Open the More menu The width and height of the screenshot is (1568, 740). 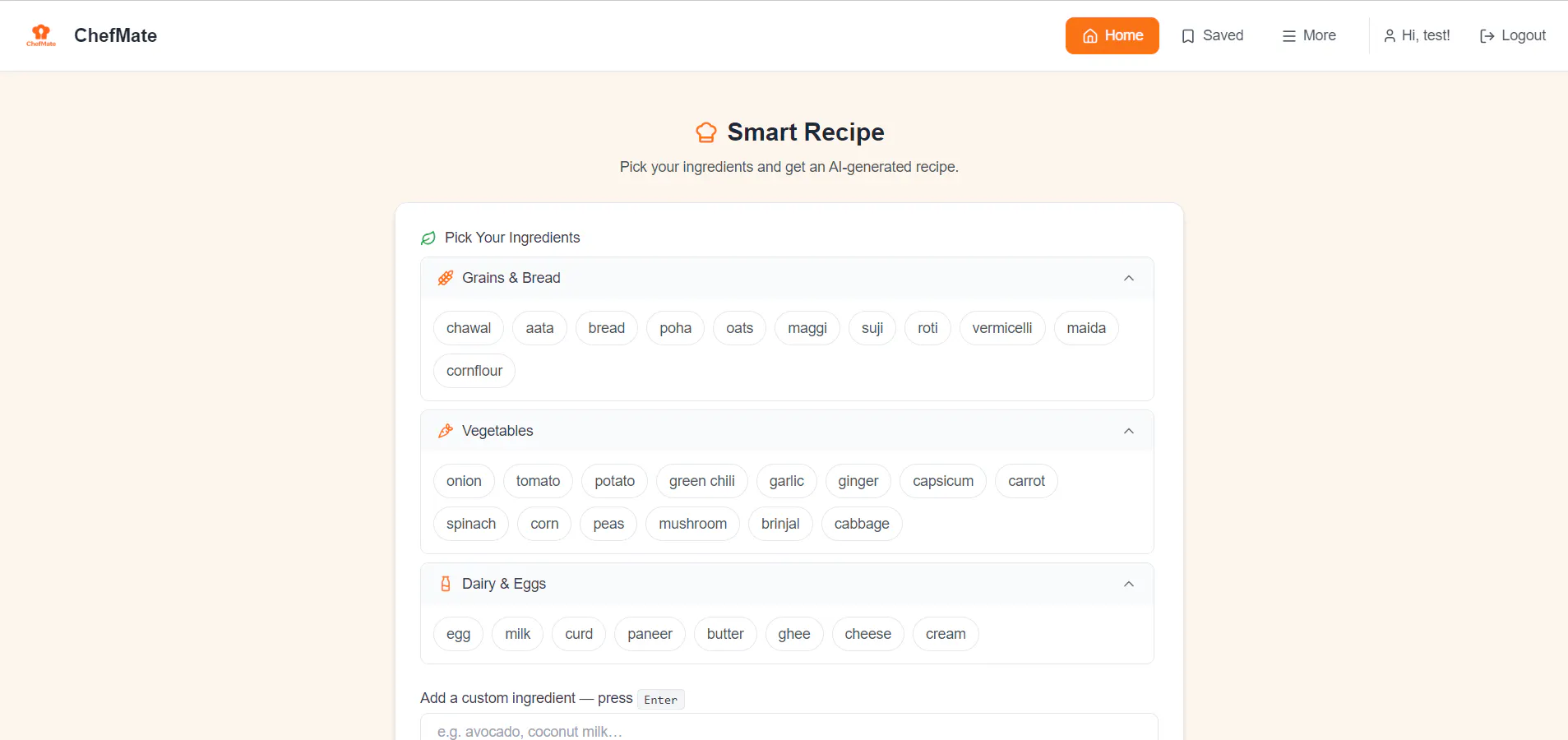[x=1309, y=35]
